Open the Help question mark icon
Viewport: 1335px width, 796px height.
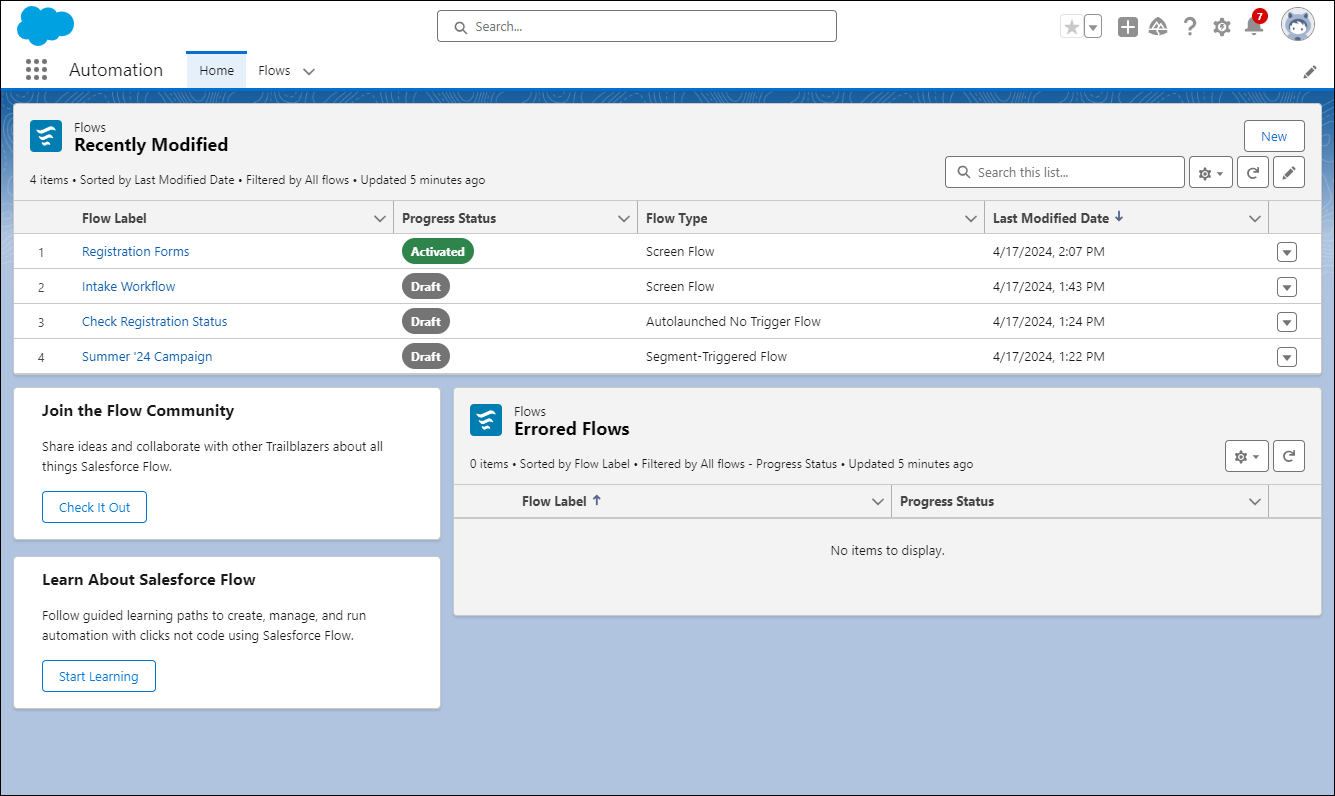[x=1189, y=27]
